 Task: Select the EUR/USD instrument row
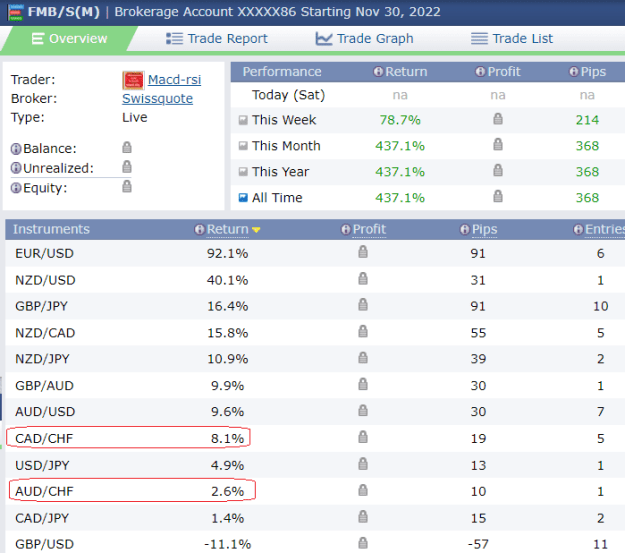pos(315,254)
